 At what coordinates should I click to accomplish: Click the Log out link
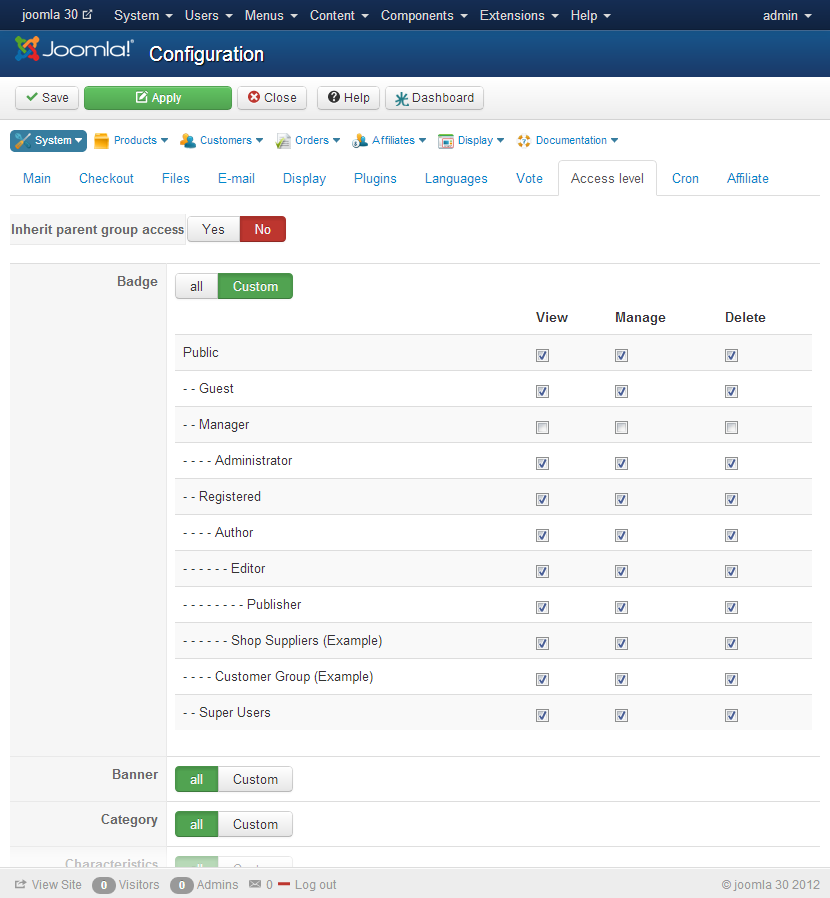point(315,885)
